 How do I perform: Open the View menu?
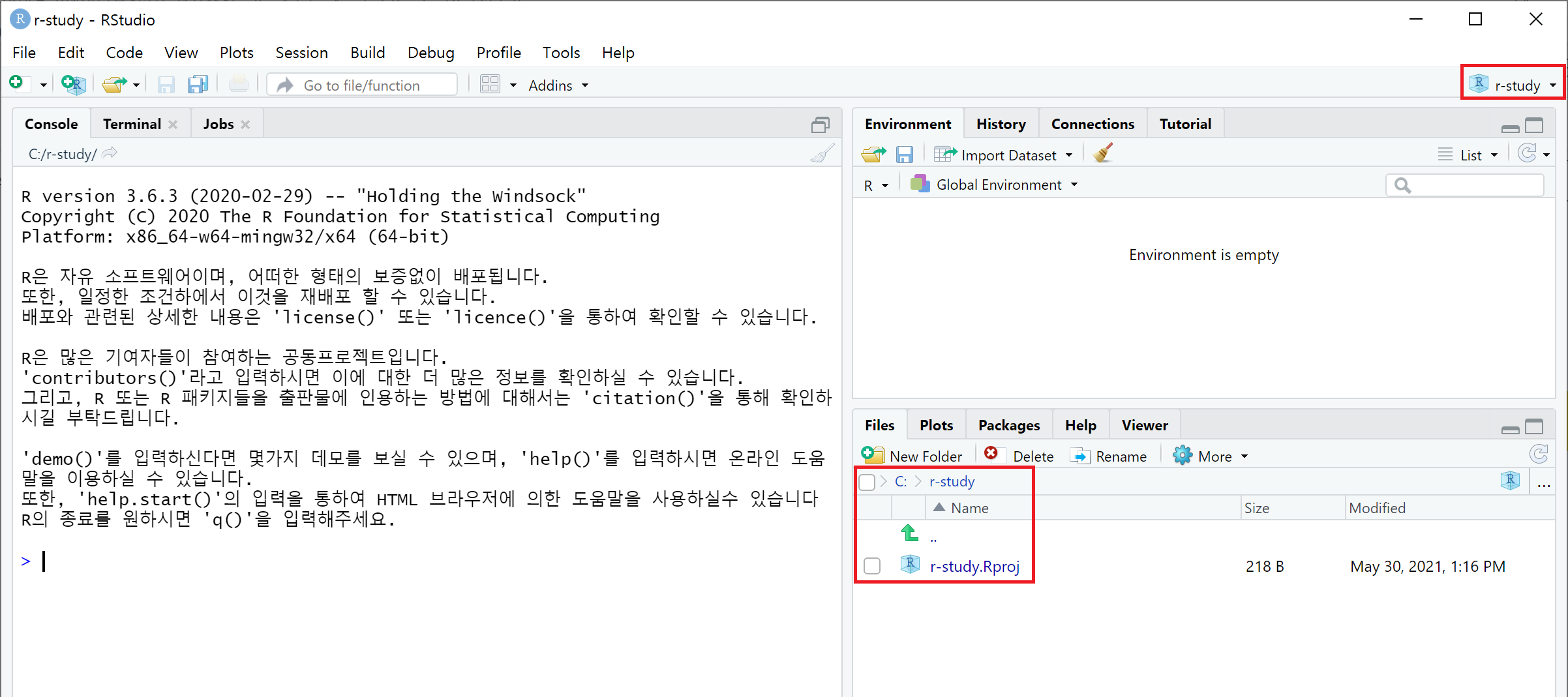pos(181,53)
